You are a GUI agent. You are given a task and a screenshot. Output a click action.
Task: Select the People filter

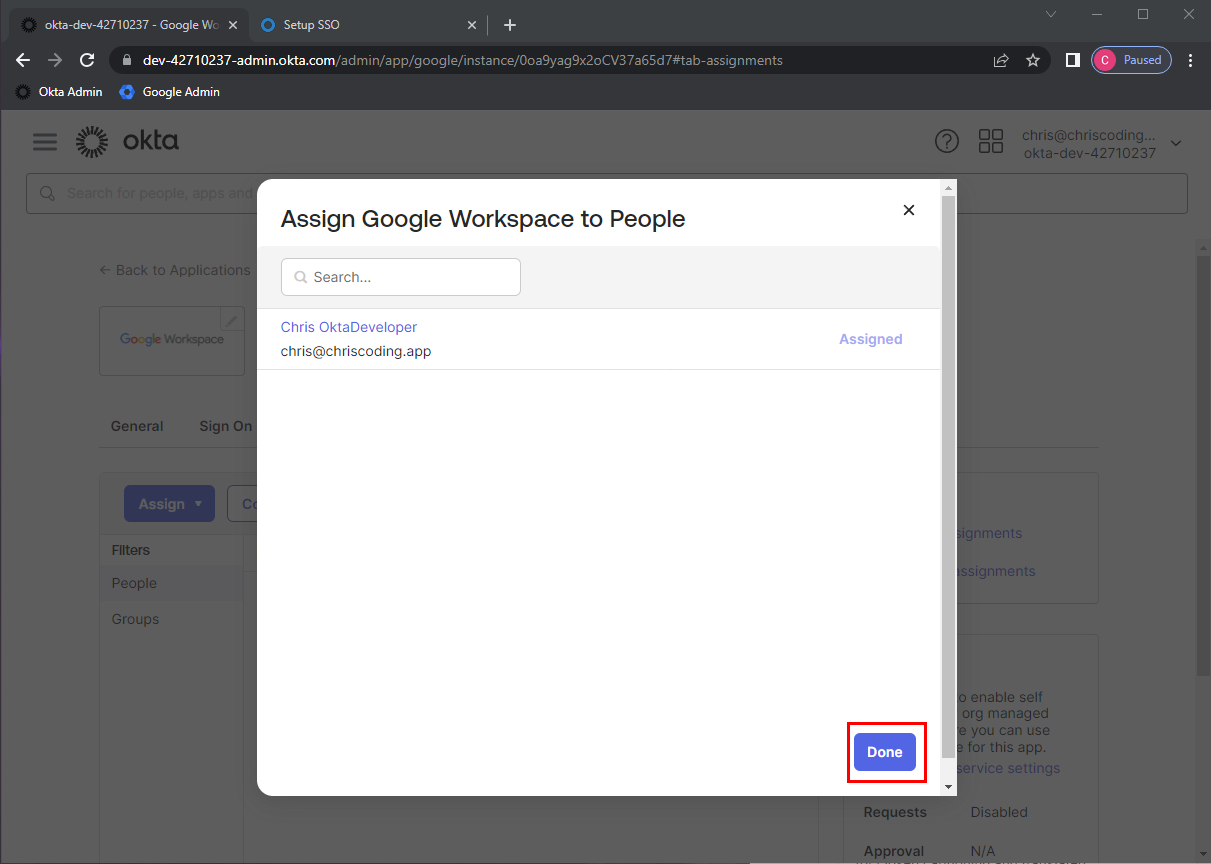(x=134, y=583)
